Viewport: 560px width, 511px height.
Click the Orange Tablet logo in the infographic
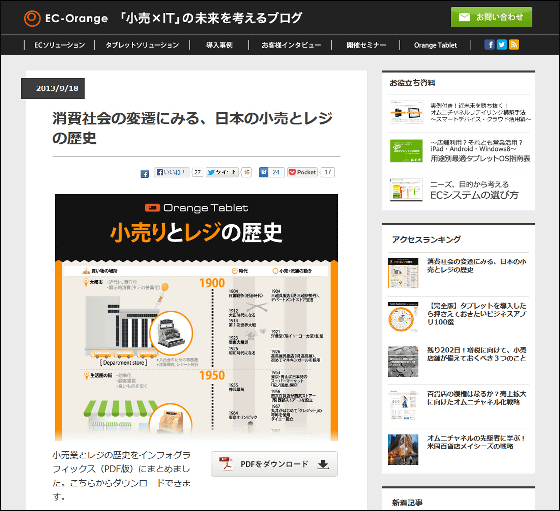coord(196,208)
